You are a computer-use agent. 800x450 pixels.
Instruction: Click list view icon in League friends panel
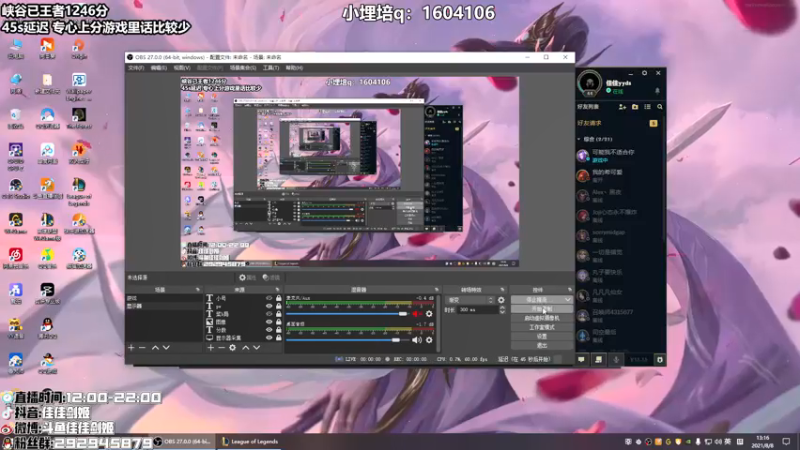[x=647, y=107]
